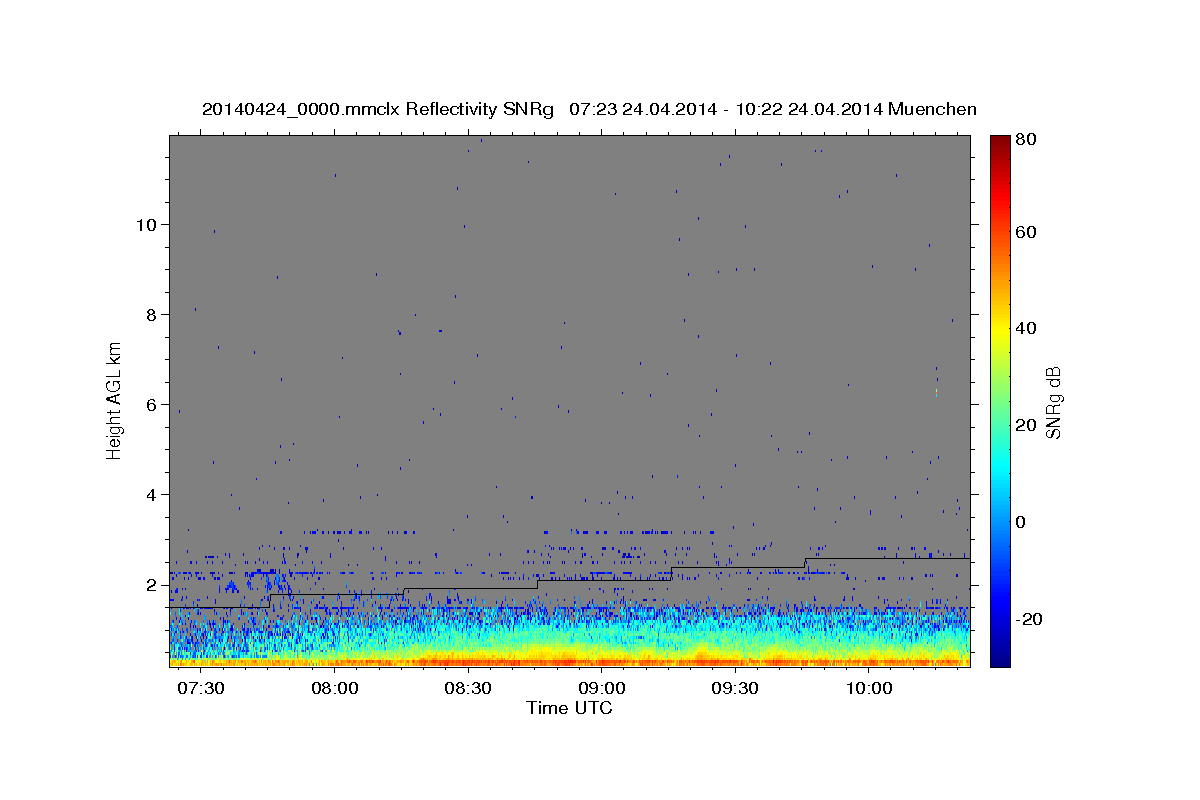Click the 09:30 time tick label

(735, 689)
